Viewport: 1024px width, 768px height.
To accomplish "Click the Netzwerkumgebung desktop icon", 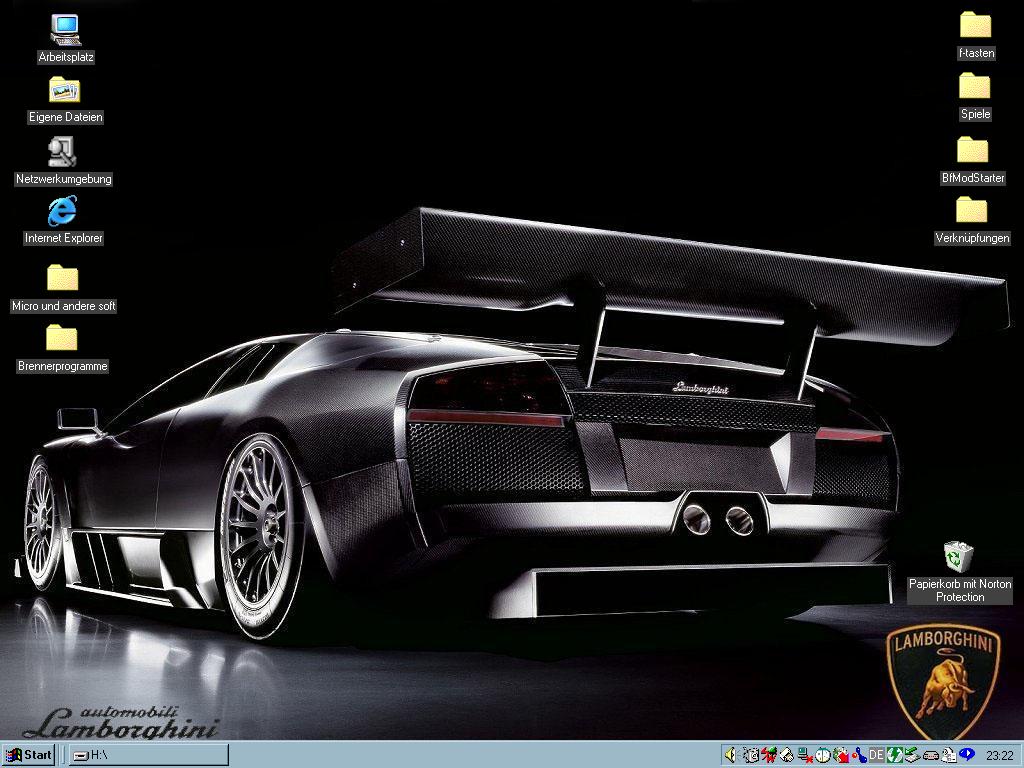I will point(63,152).
